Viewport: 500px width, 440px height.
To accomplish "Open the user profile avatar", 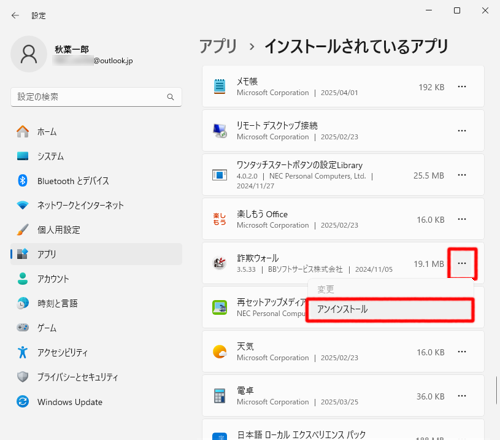I will [29, 54].
